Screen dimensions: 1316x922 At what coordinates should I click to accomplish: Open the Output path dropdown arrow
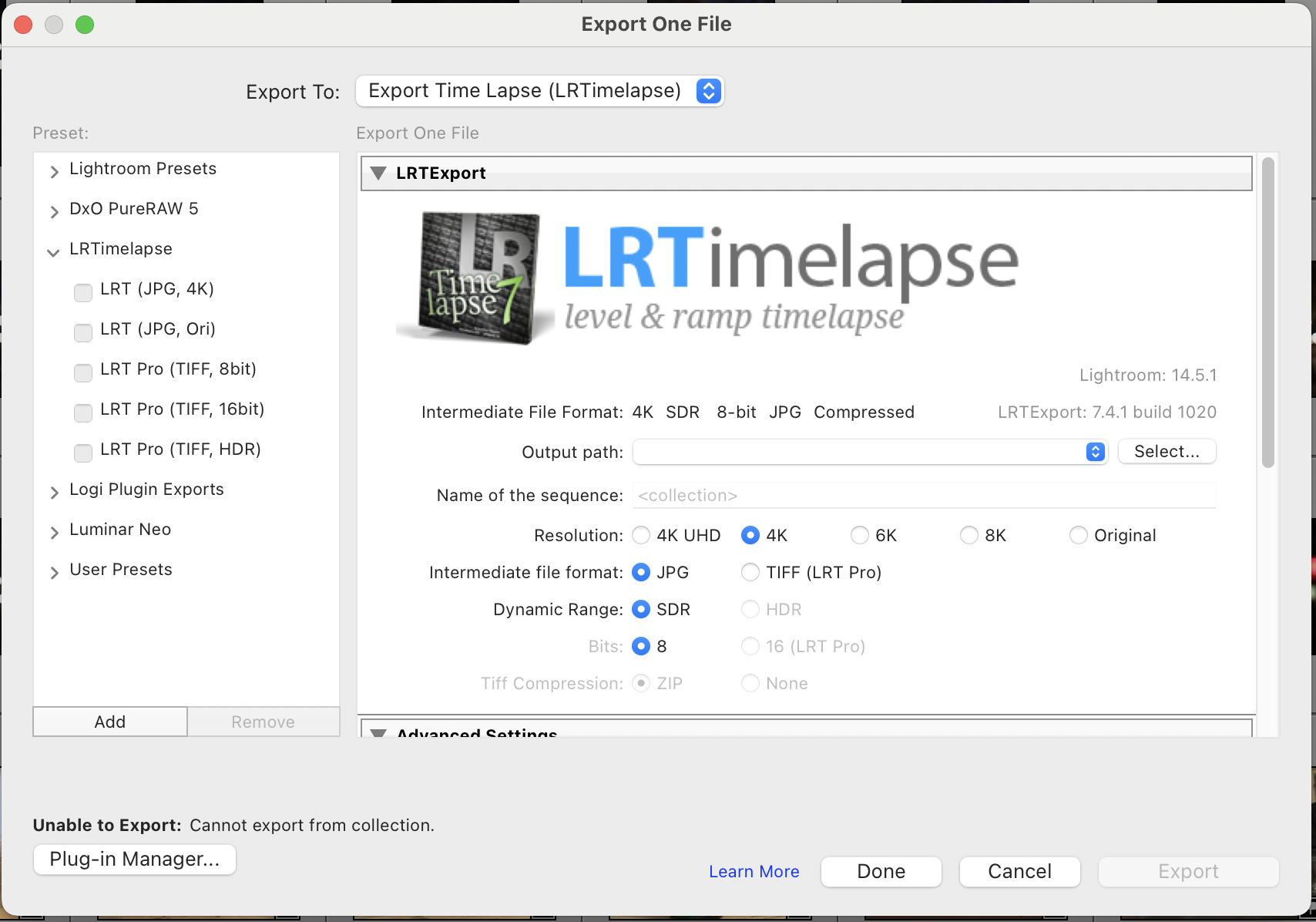pos(1095,452)
